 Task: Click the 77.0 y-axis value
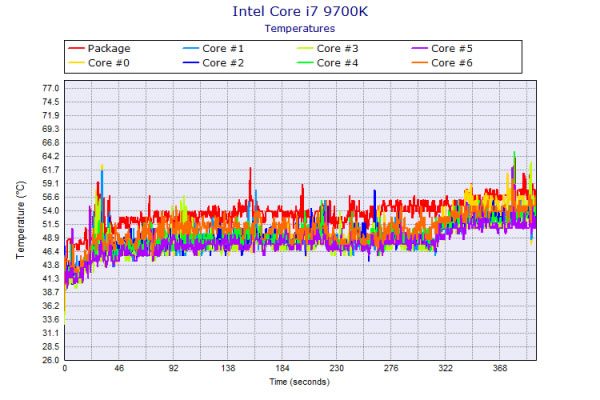pos(51,88)
